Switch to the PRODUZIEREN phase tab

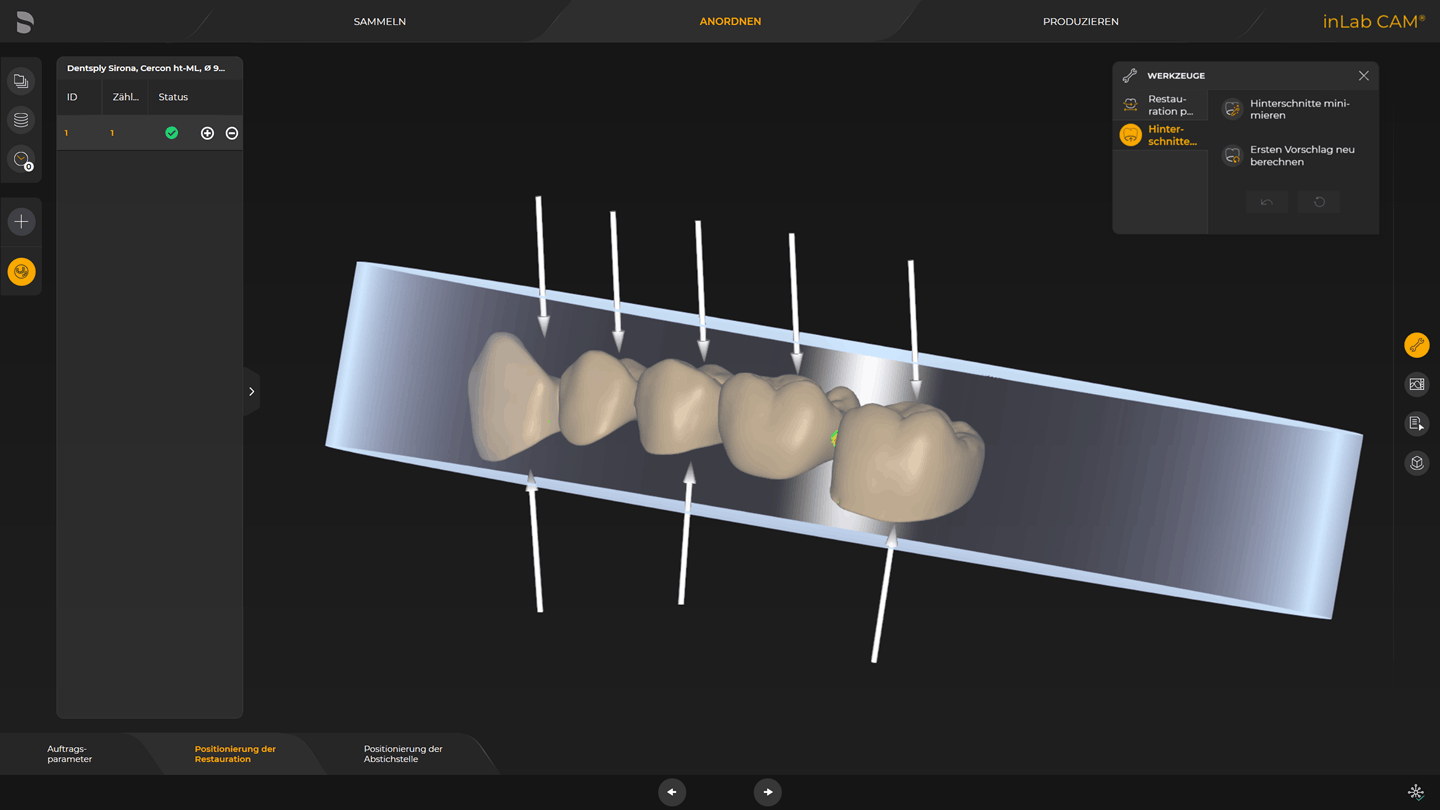1080,21
